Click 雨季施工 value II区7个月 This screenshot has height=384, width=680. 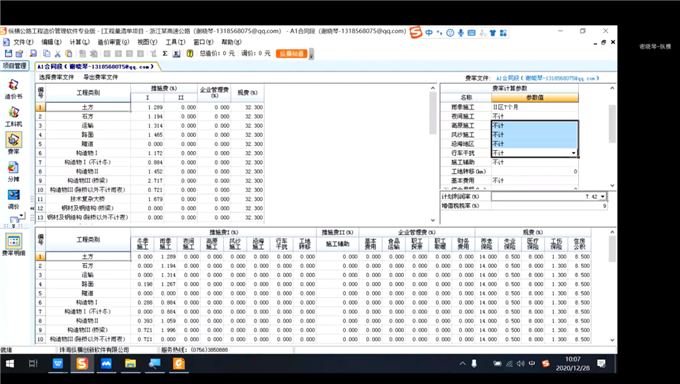pos(535,107)
